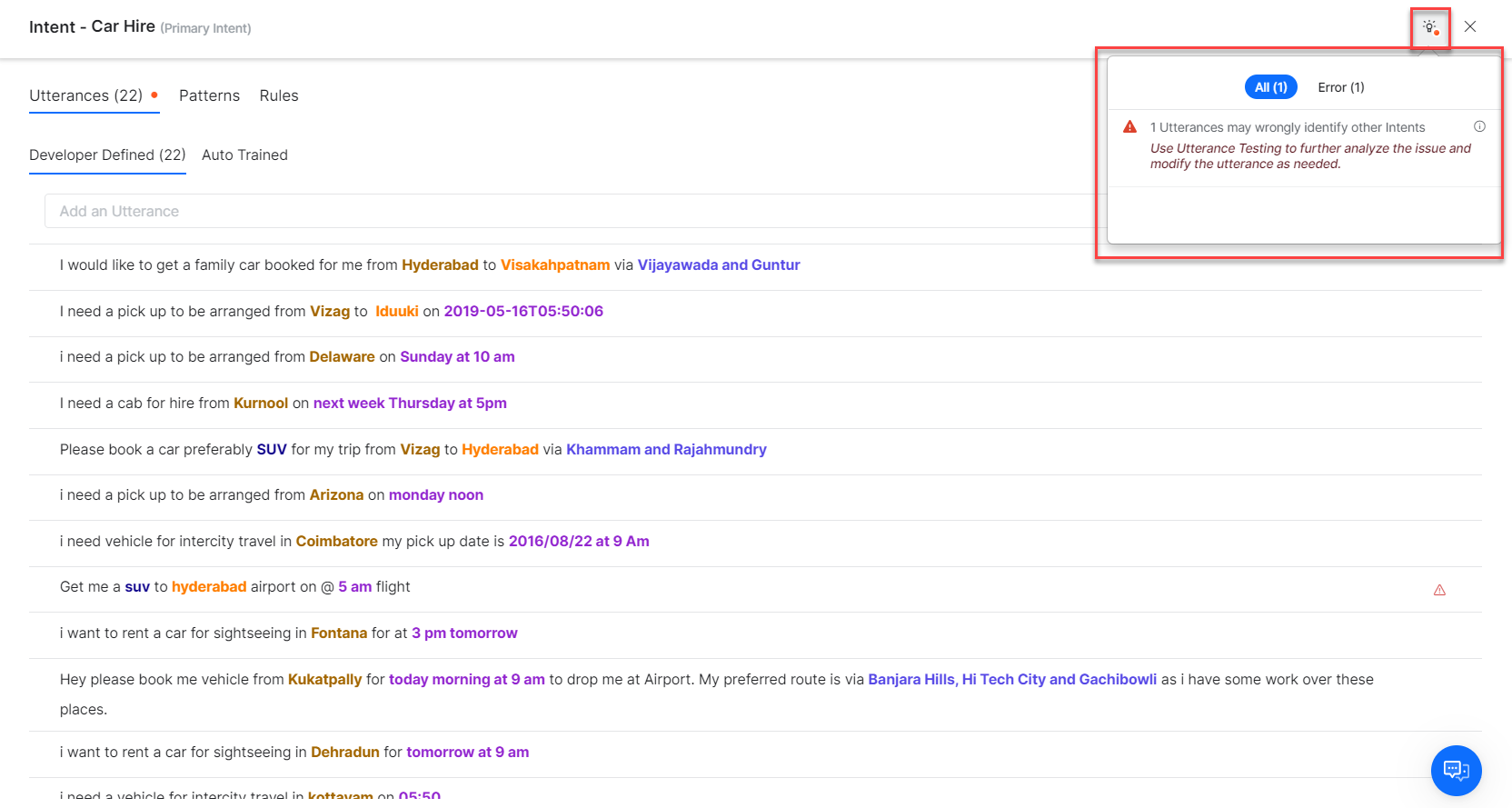Click warning icon on the suv utterance row
Image resolution: width=1512 pixels, height=808 pixels.
point(1439,590)
